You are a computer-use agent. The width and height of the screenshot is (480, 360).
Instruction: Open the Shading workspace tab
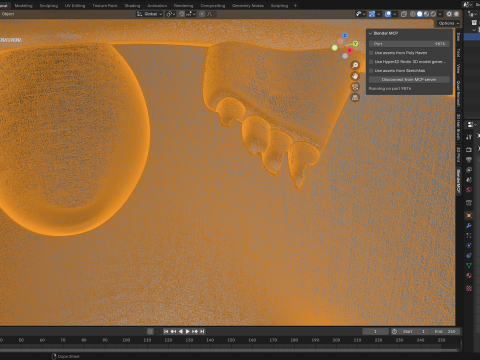132,6
